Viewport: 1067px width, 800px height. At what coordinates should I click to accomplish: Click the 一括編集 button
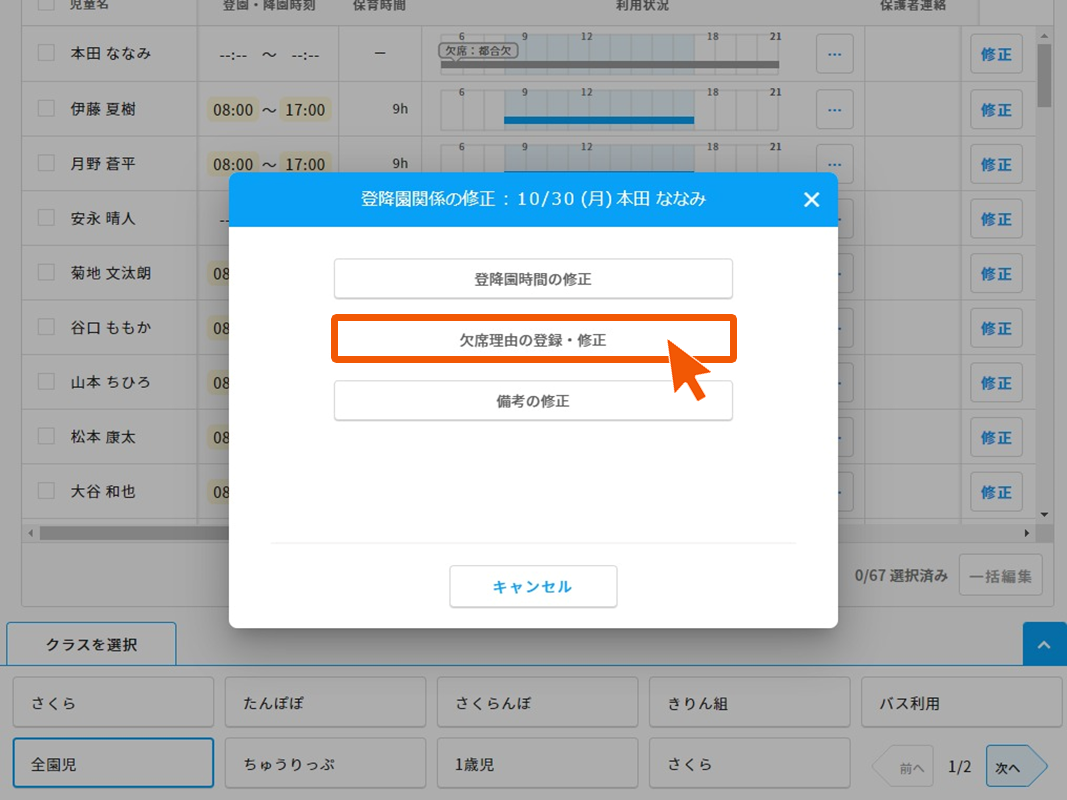[1000, 576]
